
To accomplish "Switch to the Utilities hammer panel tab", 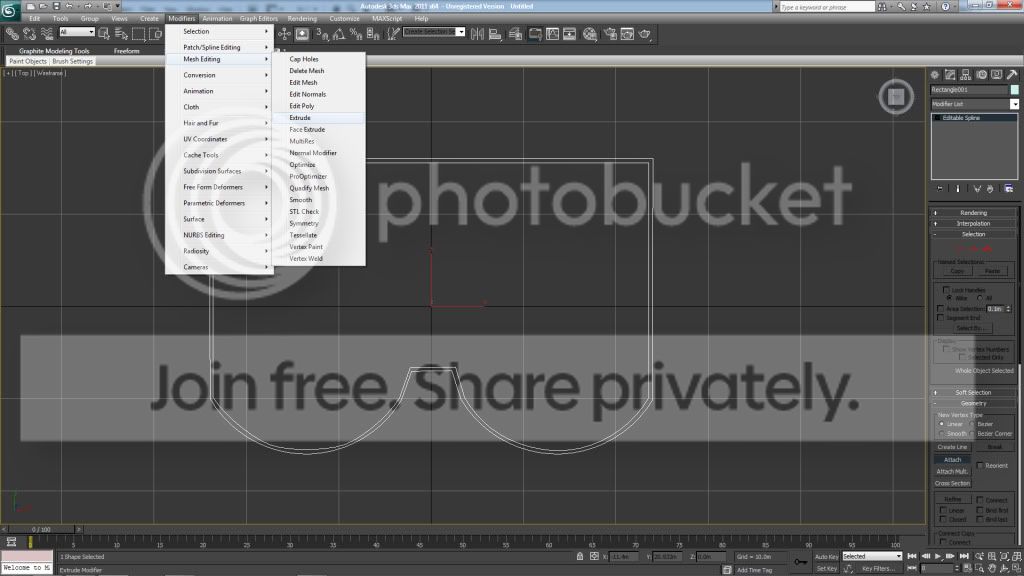I will pos(1012,74).
